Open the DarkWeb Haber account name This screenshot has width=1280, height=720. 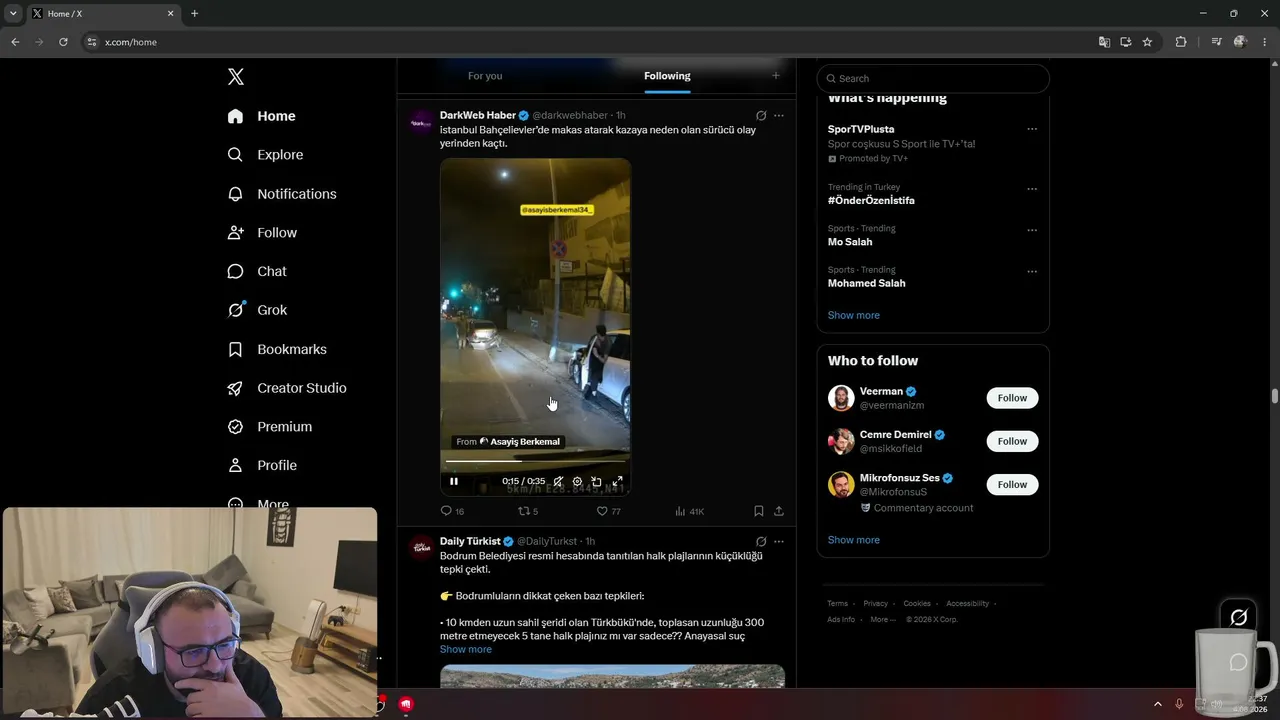[478, 115]
